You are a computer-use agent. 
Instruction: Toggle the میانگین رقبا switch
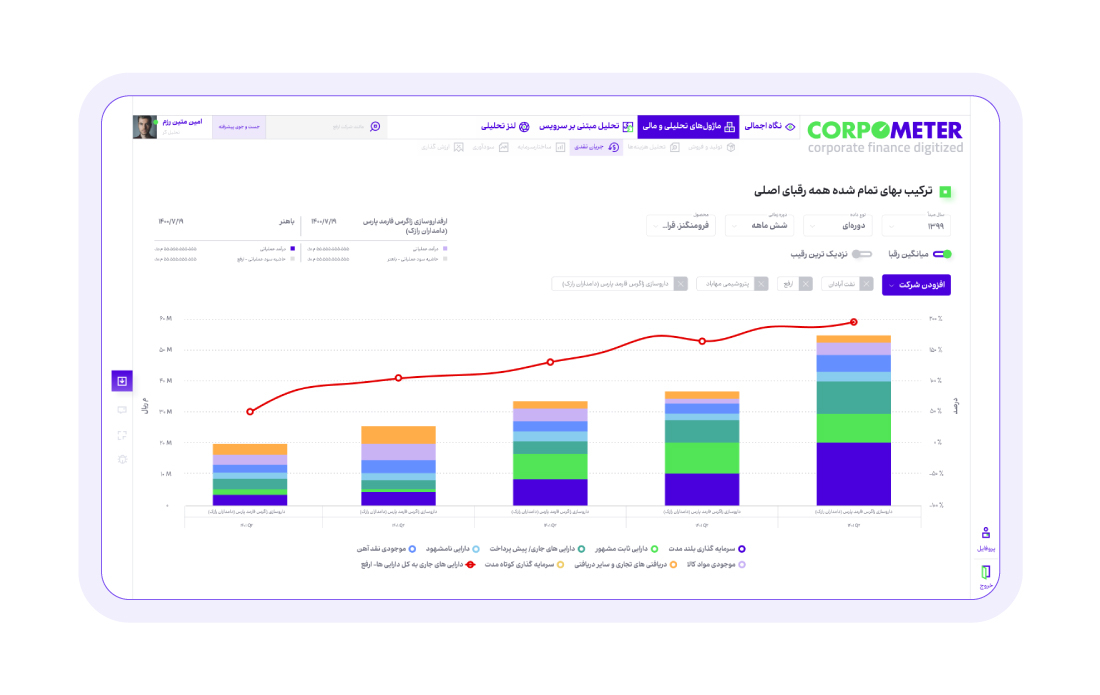coord(941,254)
